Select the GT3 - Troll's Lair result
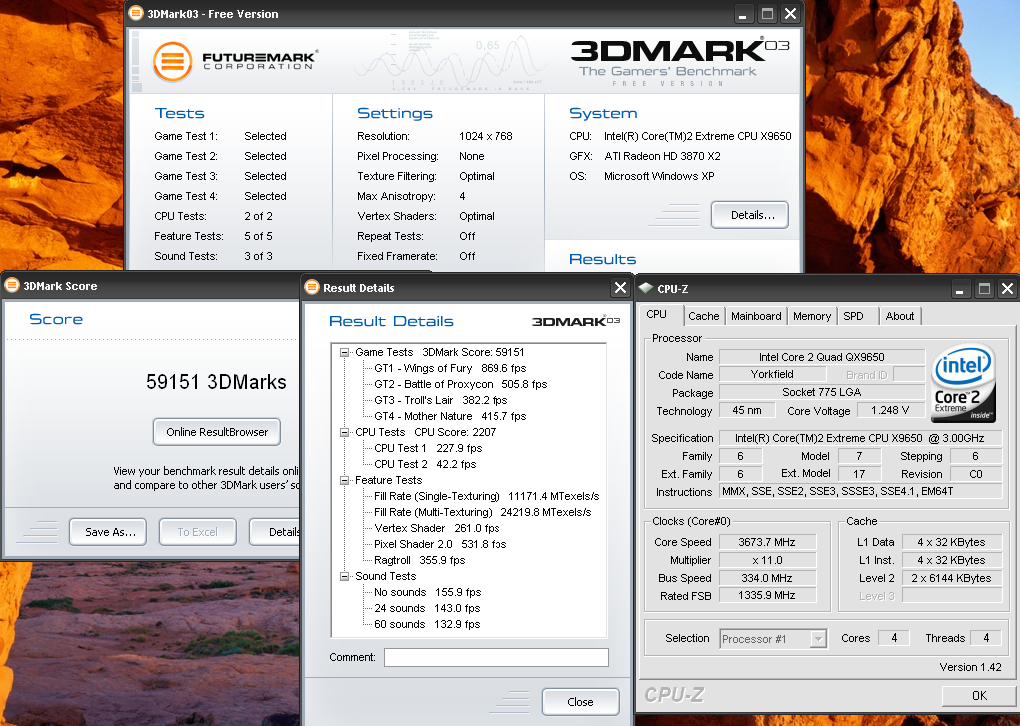Viewport: 1020px width, 726px height. (x=441, y=400)
